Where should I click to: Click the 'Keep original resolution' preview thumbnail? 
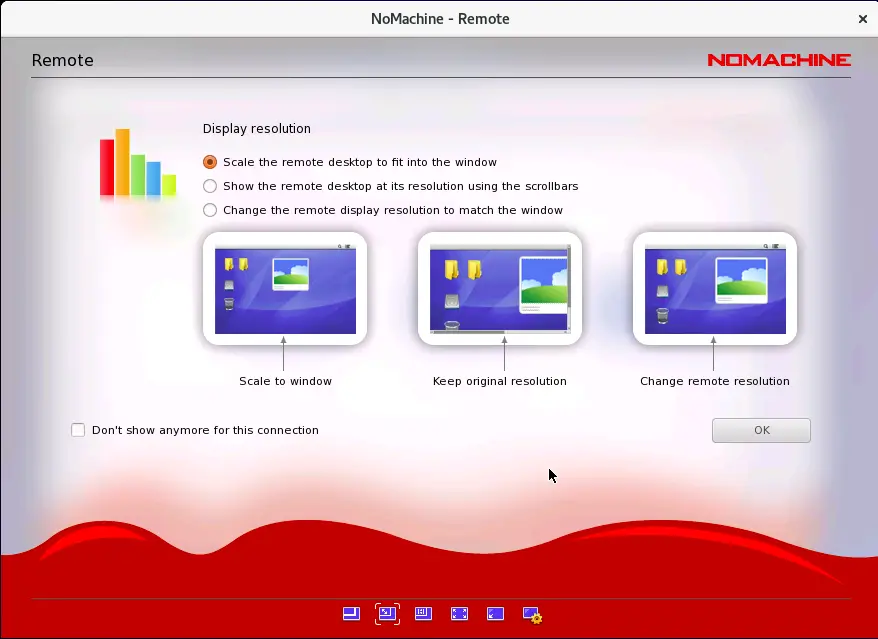[500, 288]
